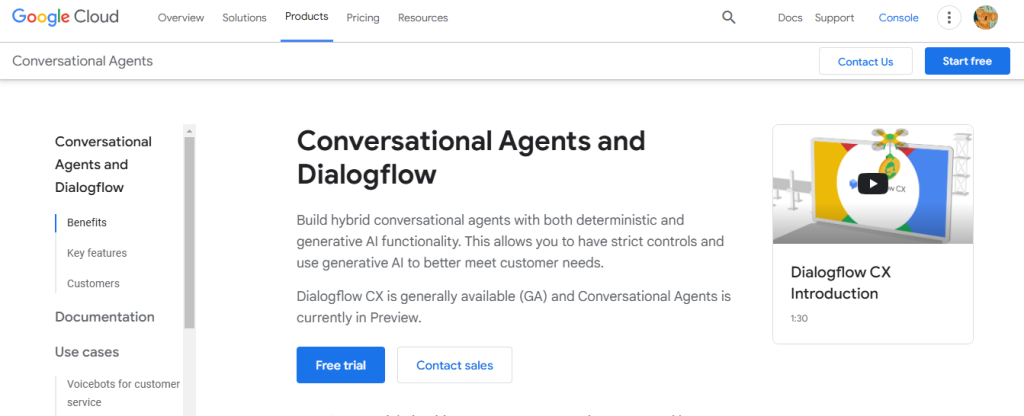
Task: Click the sidebar scrollbar up arrow
Action: tap(189, 131)
